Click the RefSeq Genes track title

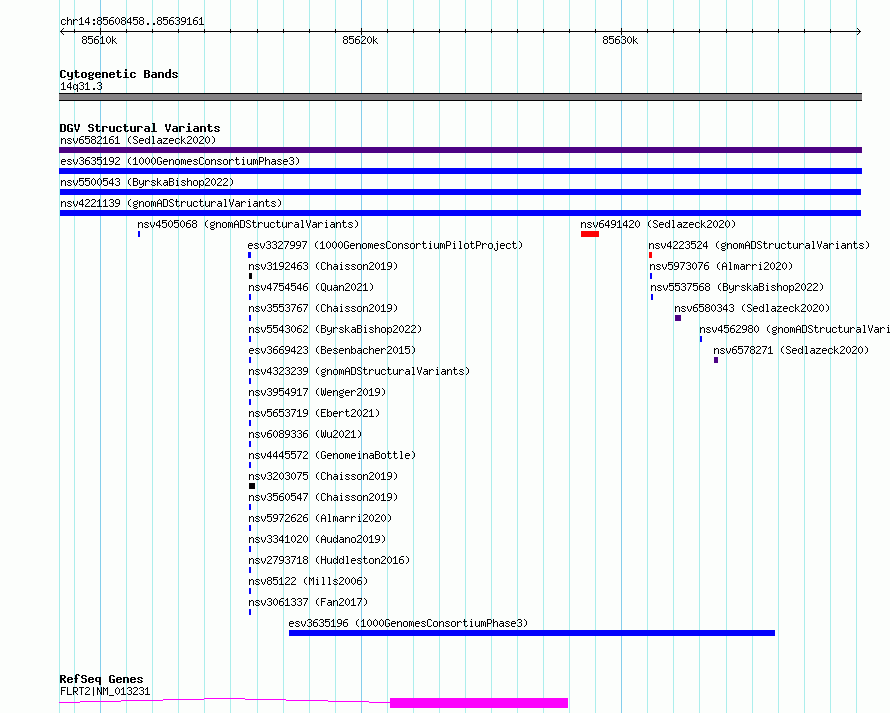click(x=101, y=680)
